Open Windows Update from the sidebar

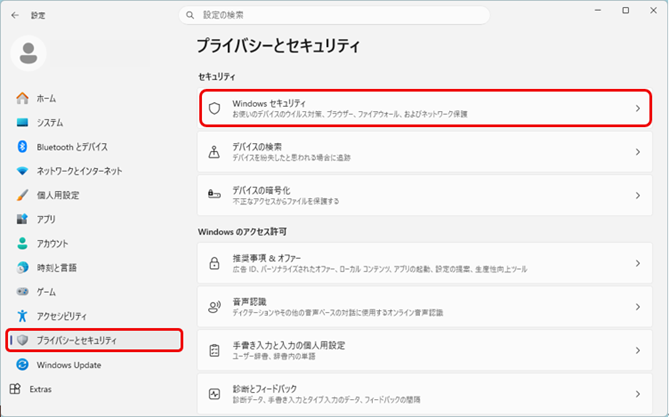69,365
